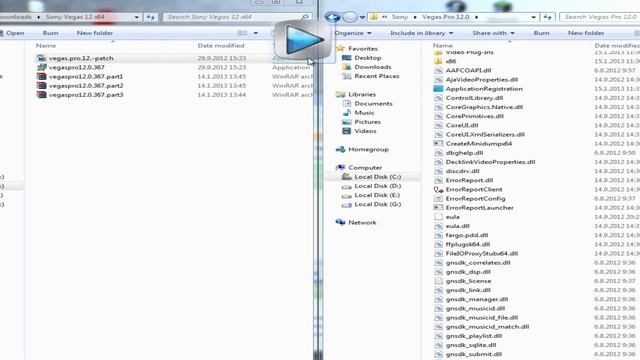Select vegas.pro.12.-patch file in left window

pos(81,58)
